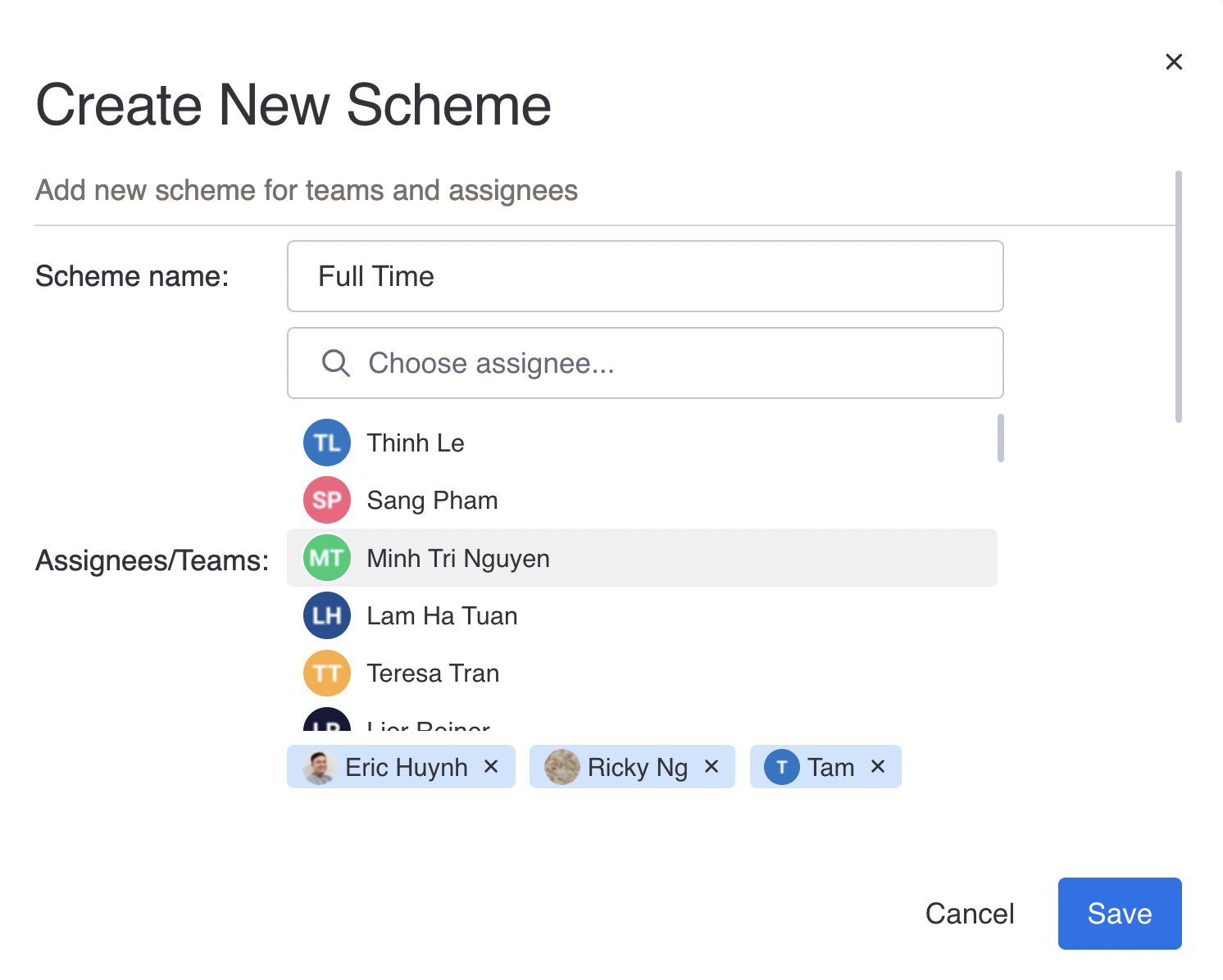
Task: Open the Choose assignee picker
Action: (644, 363)
